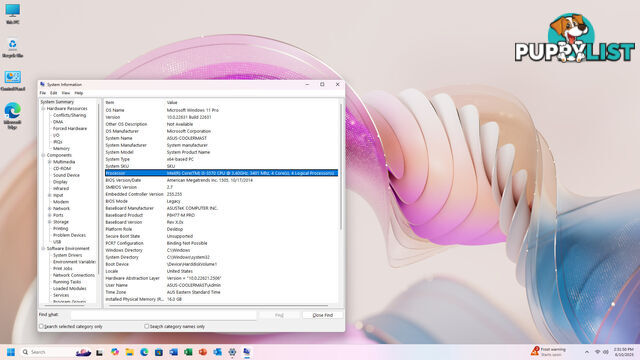This screenshot has width=640, height=360.
Task: Expand the Storage node
Action: 50,222
